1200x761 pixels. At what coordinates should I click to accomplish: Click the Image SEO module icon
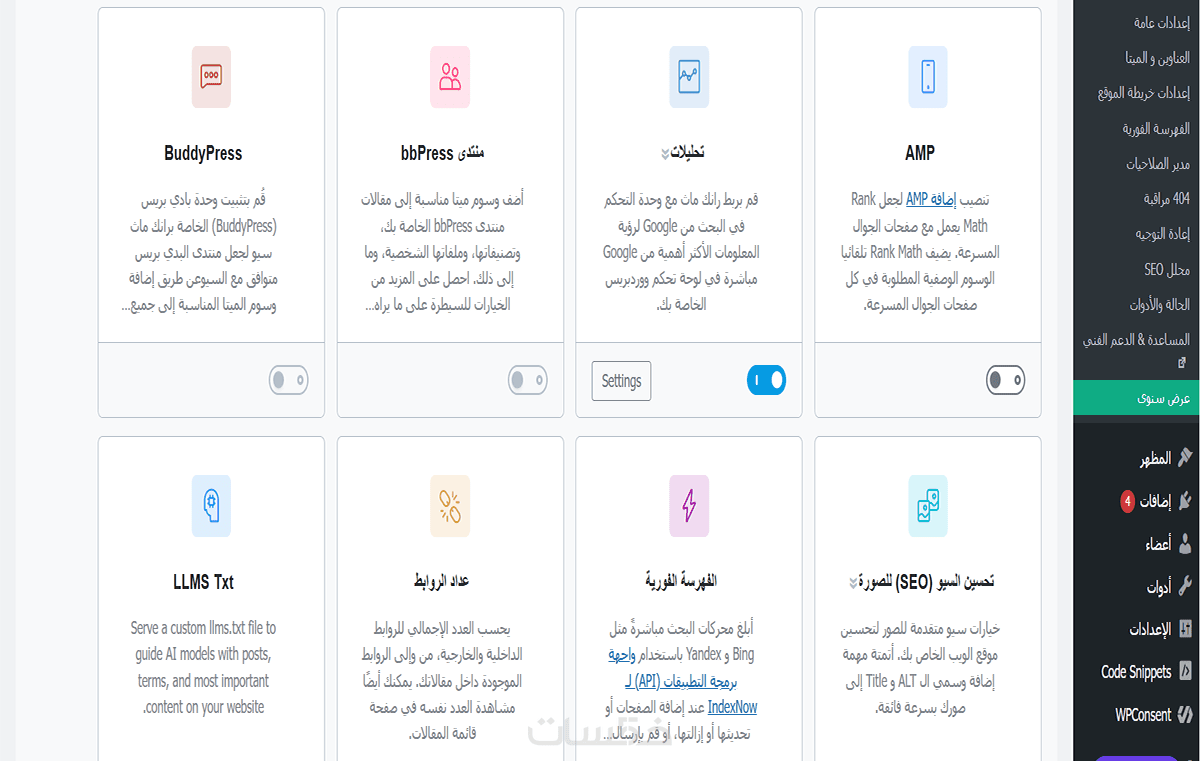coord(928,506)
